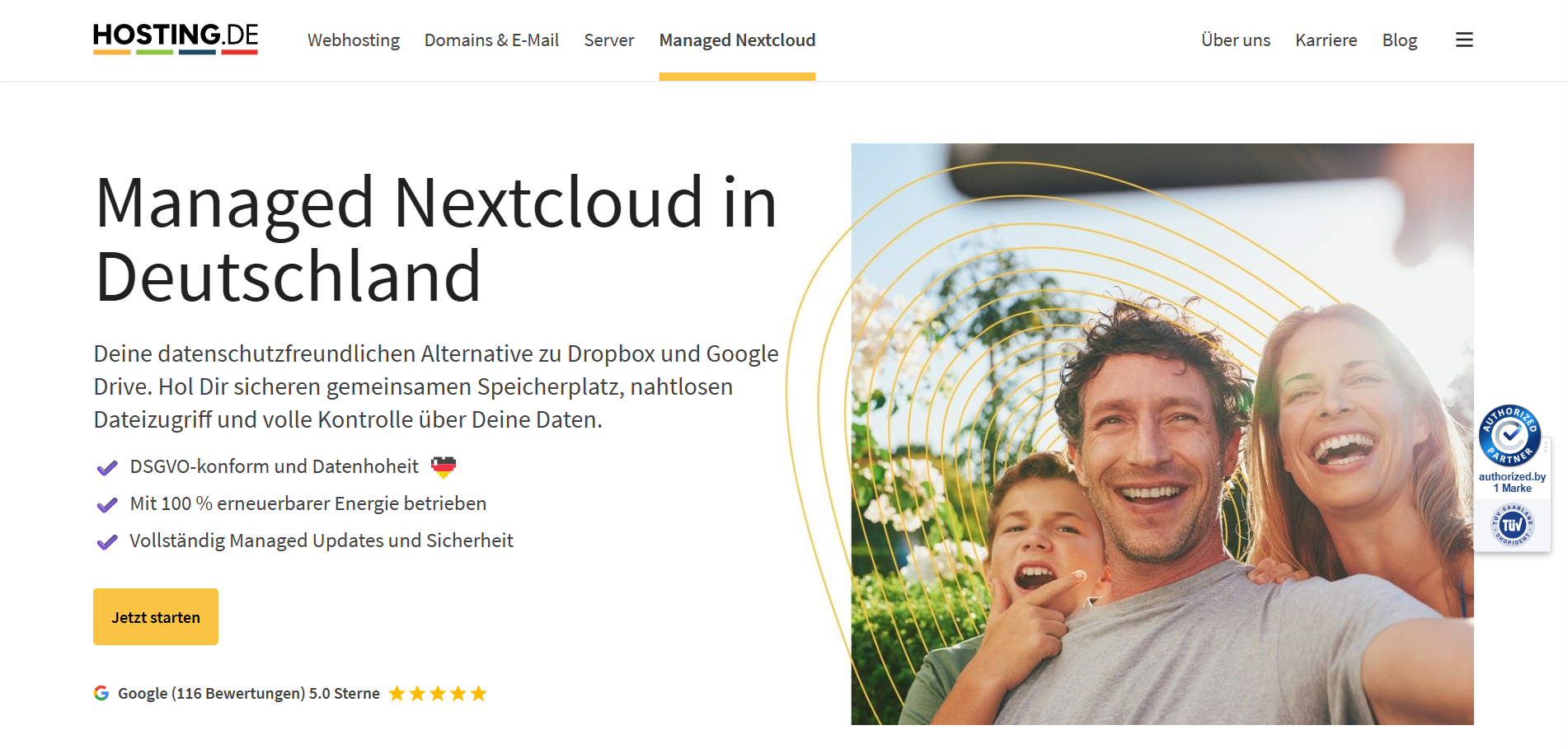Click the Authorized Partner badge icon

click(x=1509, y=435)
